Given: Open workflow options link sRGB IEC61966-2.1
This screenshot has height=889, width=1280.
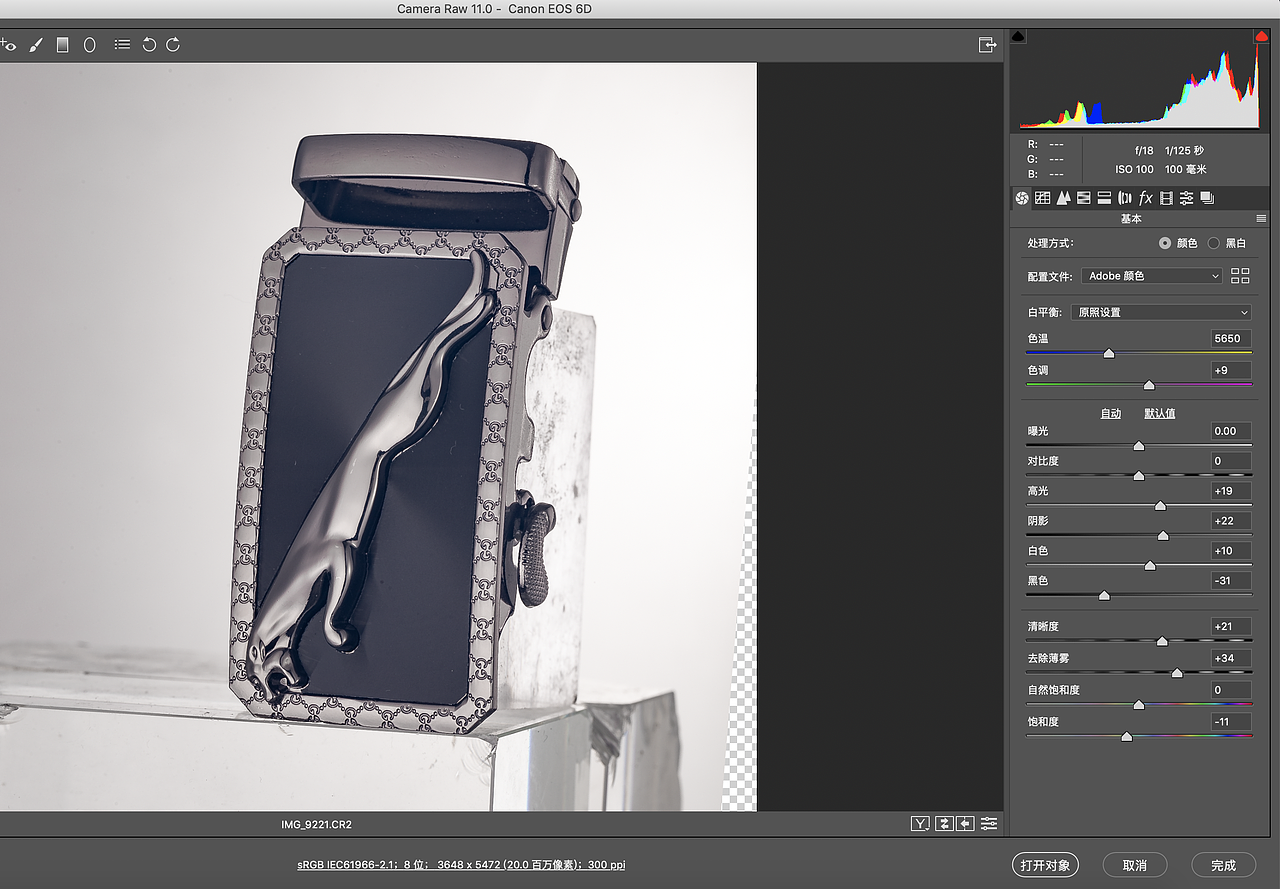Looking at the screenshot, I should pos(461,865).
